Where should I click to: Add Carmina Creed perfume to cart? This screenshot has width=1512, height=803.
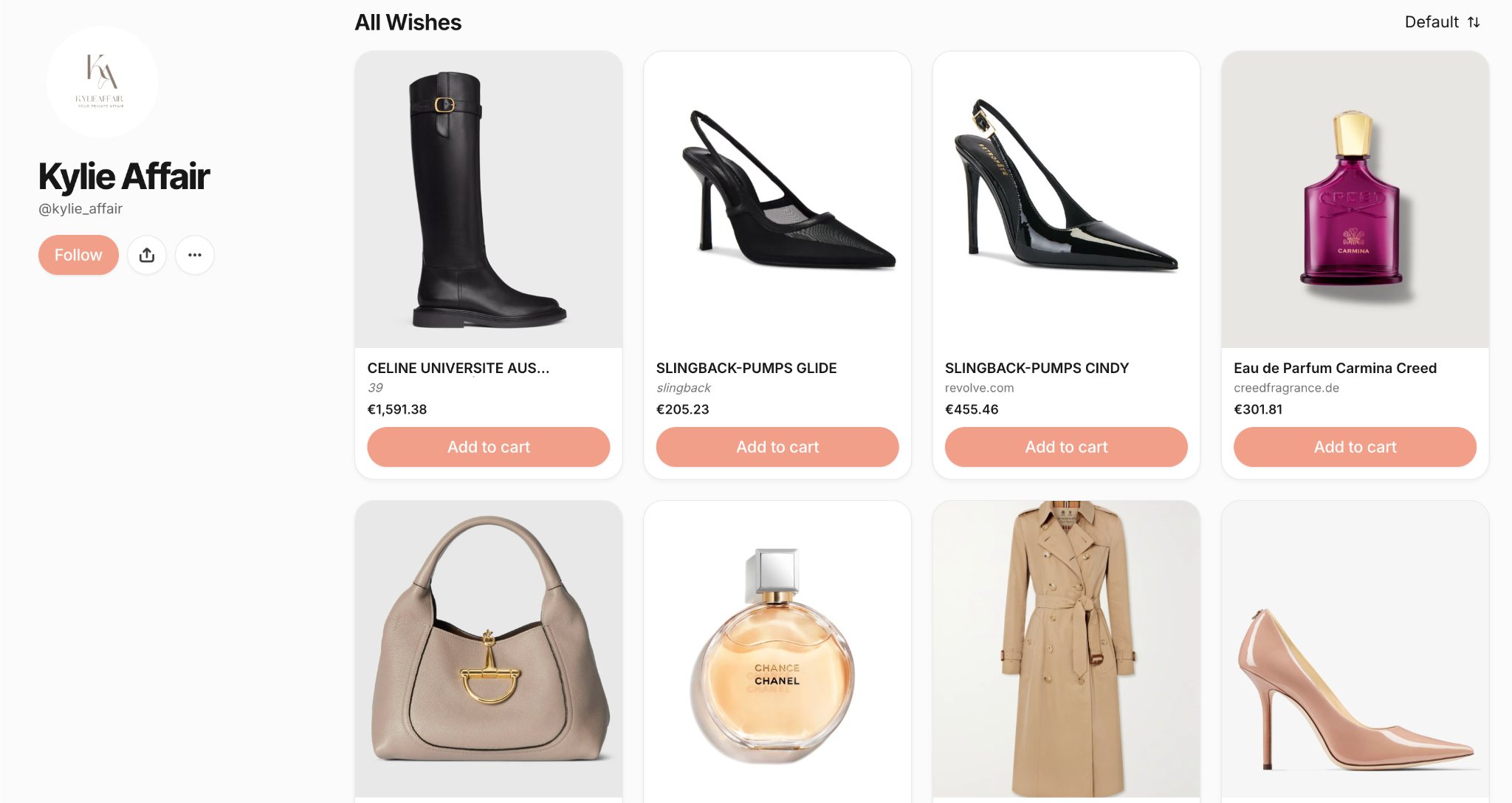1355,447
